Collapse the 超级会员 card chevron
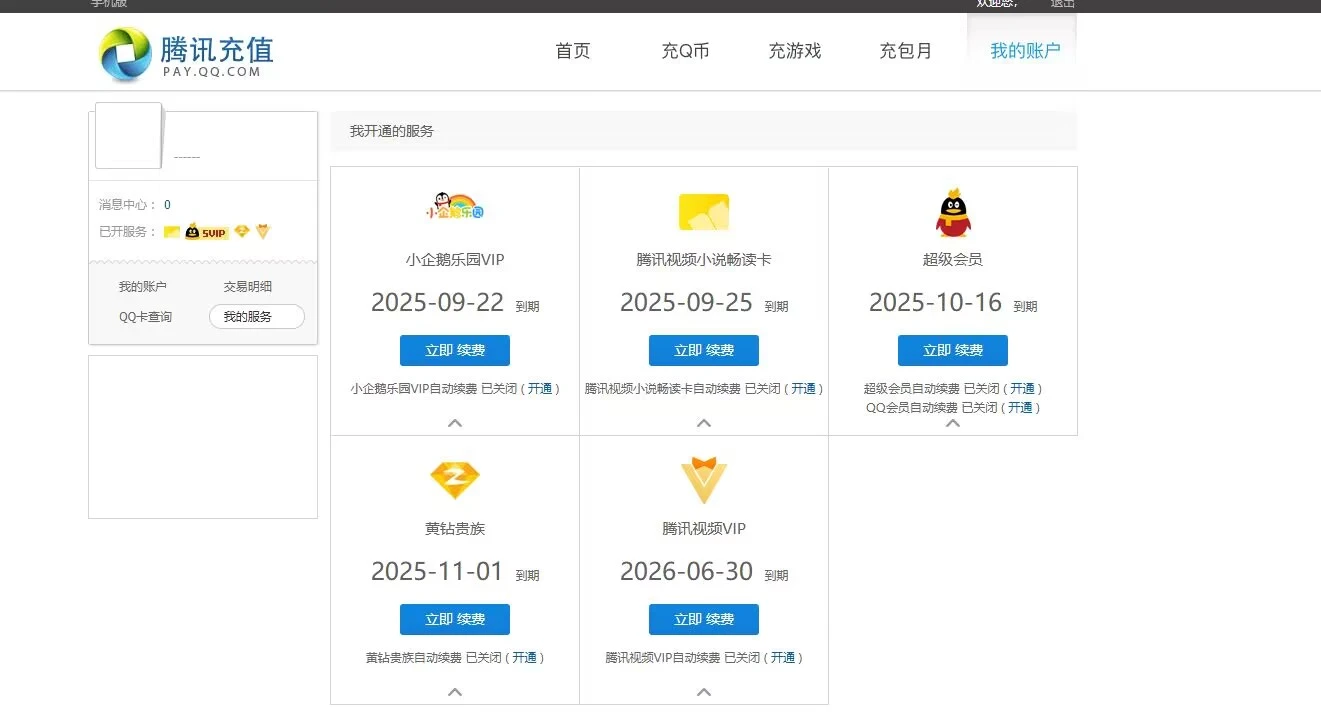Viewport: 1321px width, 725px height. coord(953,423)
